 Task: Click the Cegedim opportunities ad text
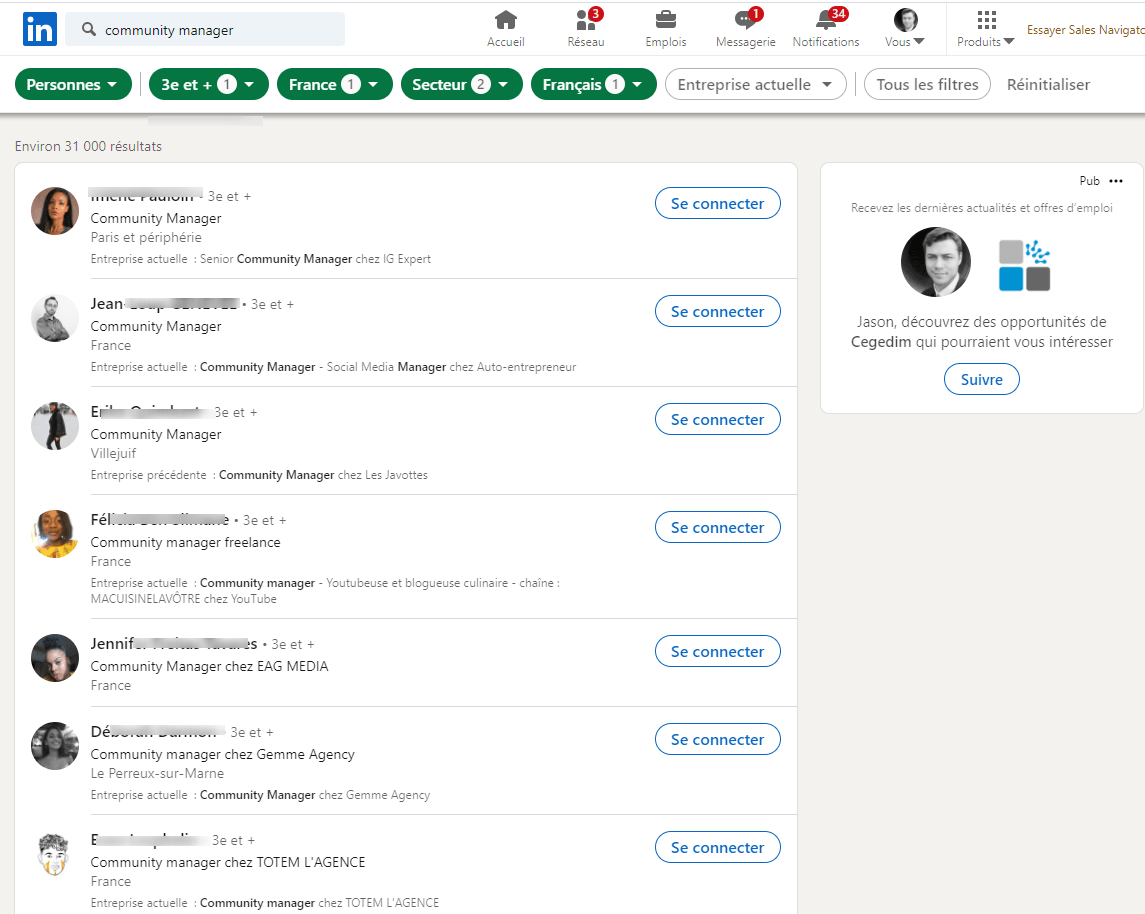pyautogui.click(x=981, y=332)
